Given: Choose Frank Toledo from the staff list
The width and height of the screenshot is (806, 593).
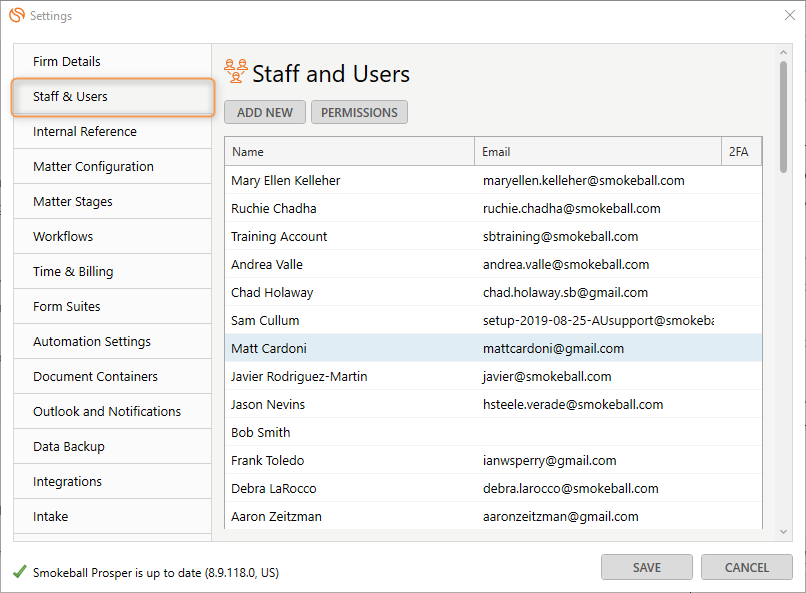Looking at the screenshot, I should pyautogui.click(x=493, y=460).
